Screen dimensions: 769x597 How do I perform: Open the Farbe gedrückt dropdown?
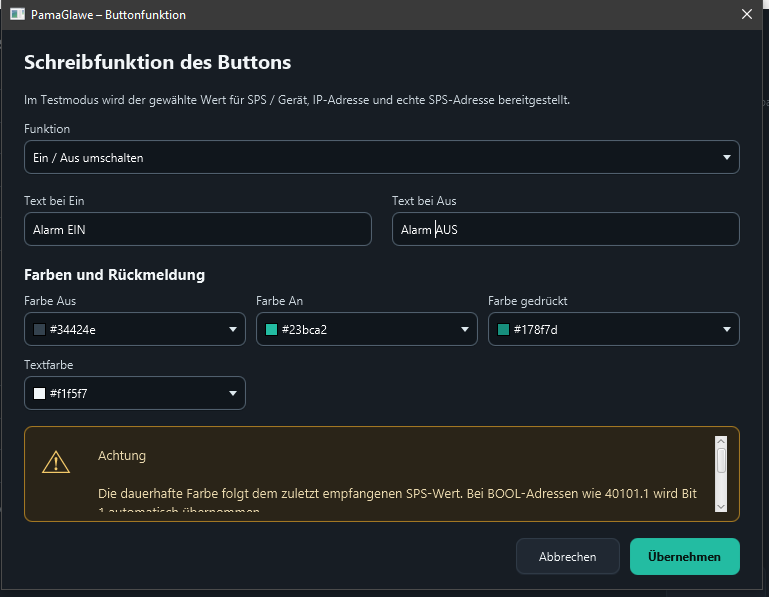pos(614,329)
